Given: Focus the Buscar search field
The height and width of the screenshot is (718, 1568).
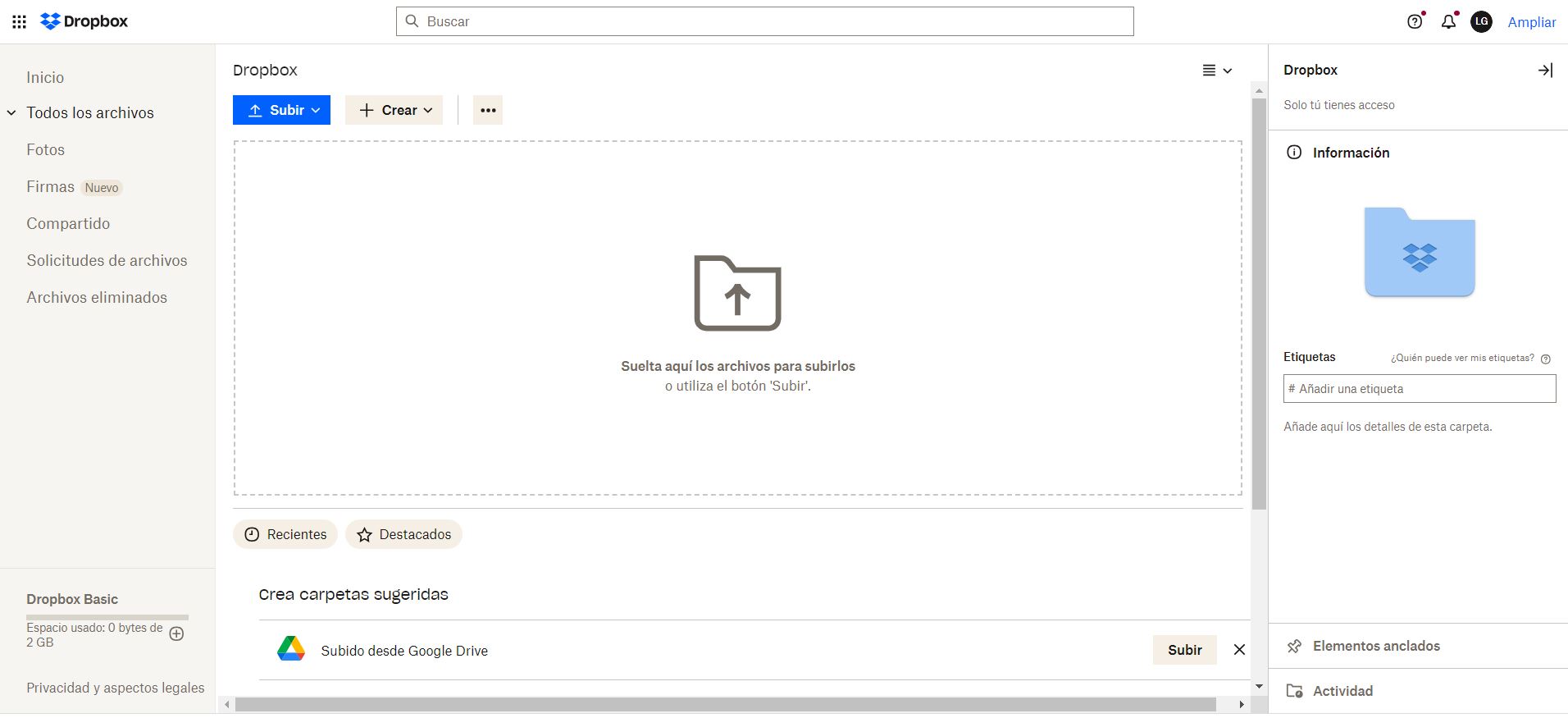Looking at the screenshot, I should [x=765, y=21].
